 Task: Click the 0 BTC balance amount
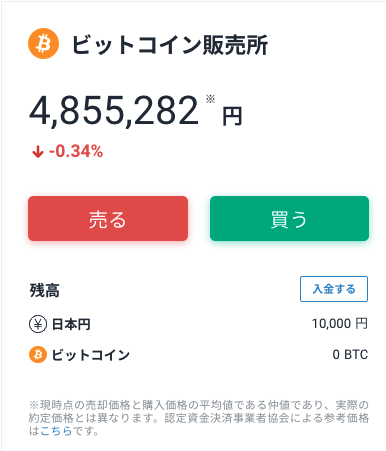(350, 354)
